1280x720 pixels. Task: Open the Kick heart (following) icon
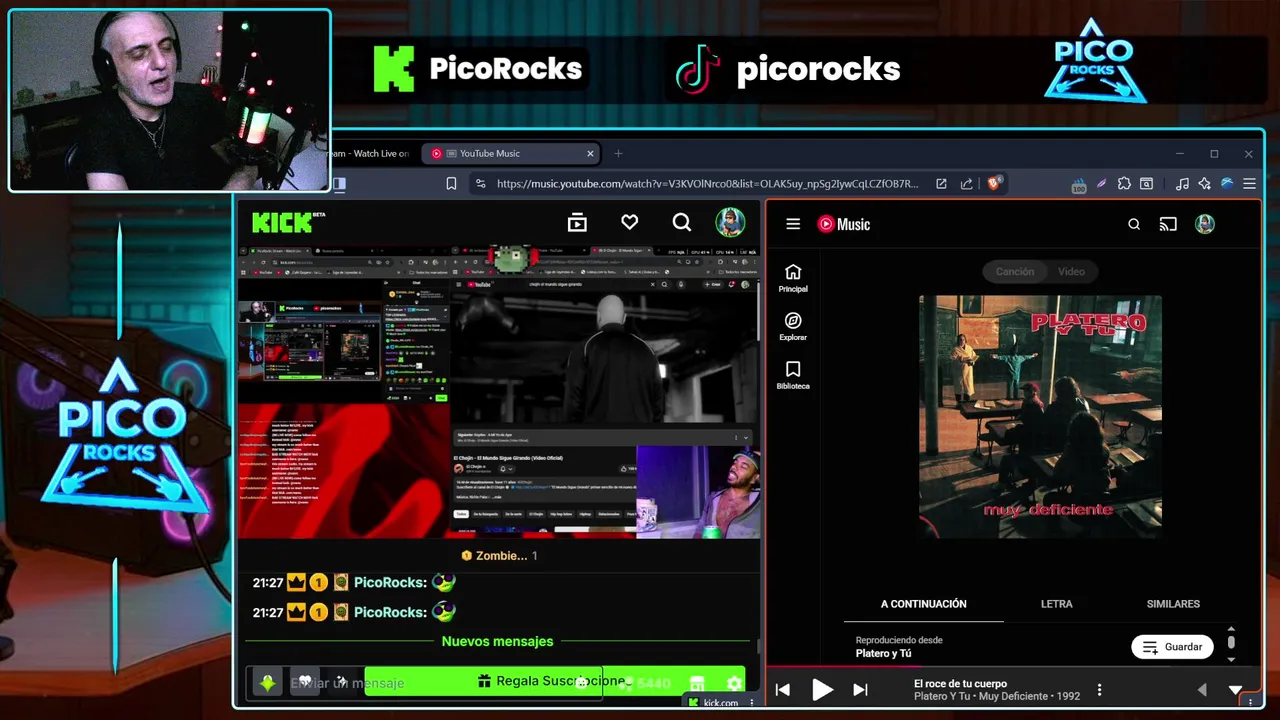629,223
